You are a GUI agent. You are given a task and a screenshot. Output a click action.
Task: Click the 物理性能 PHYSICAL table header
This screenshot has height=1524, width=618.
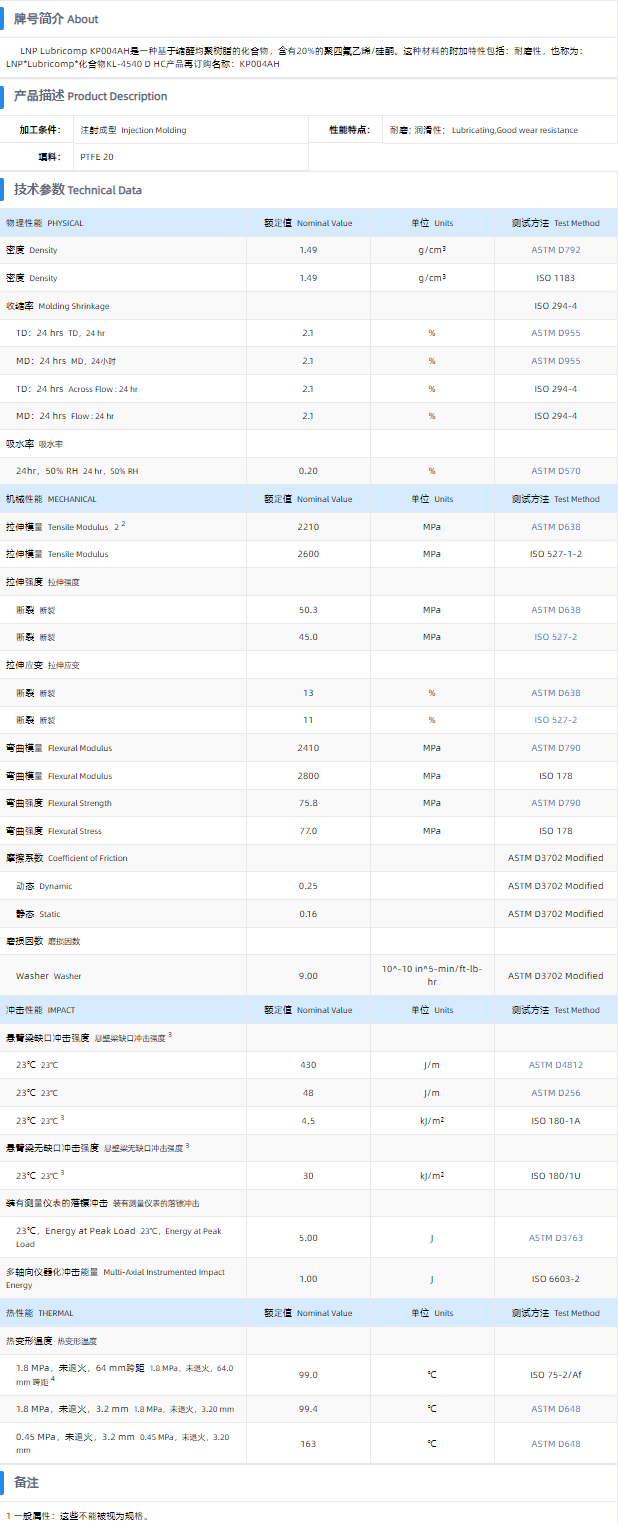point(44,223)
